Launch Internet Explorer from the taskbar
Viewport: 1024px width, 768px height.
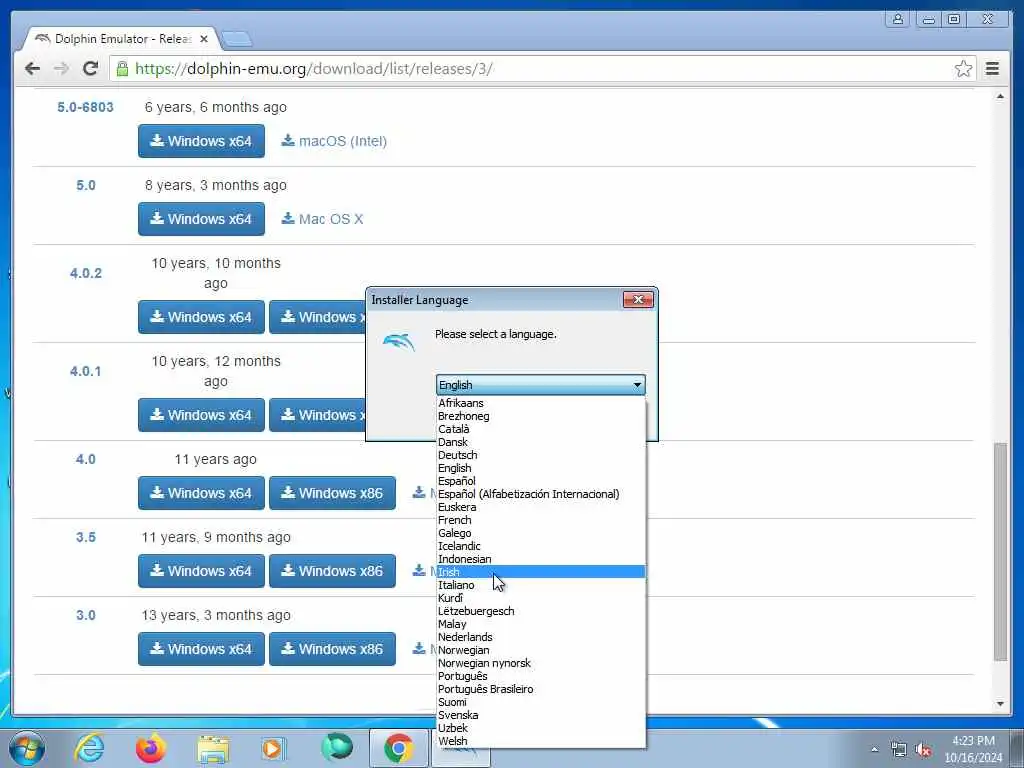point(89,748)
